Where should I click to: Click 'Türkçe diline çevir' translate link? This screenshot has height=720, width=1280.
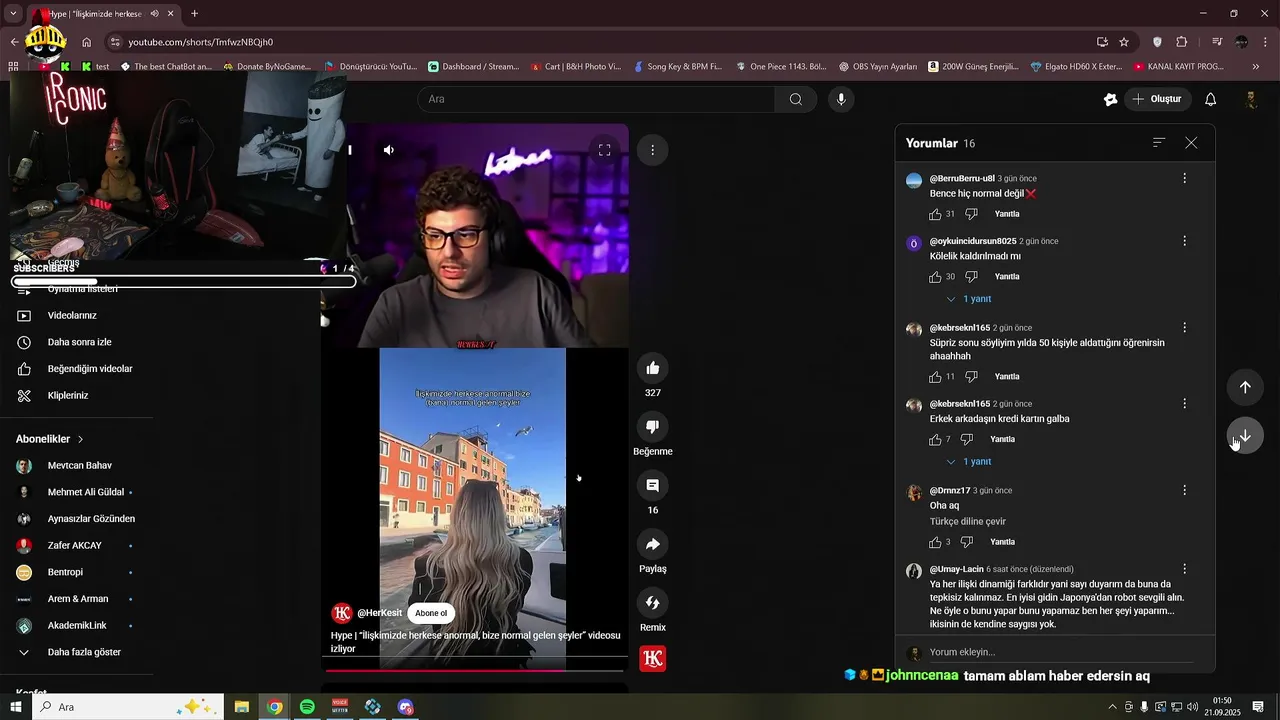click(x=968, y=521)
